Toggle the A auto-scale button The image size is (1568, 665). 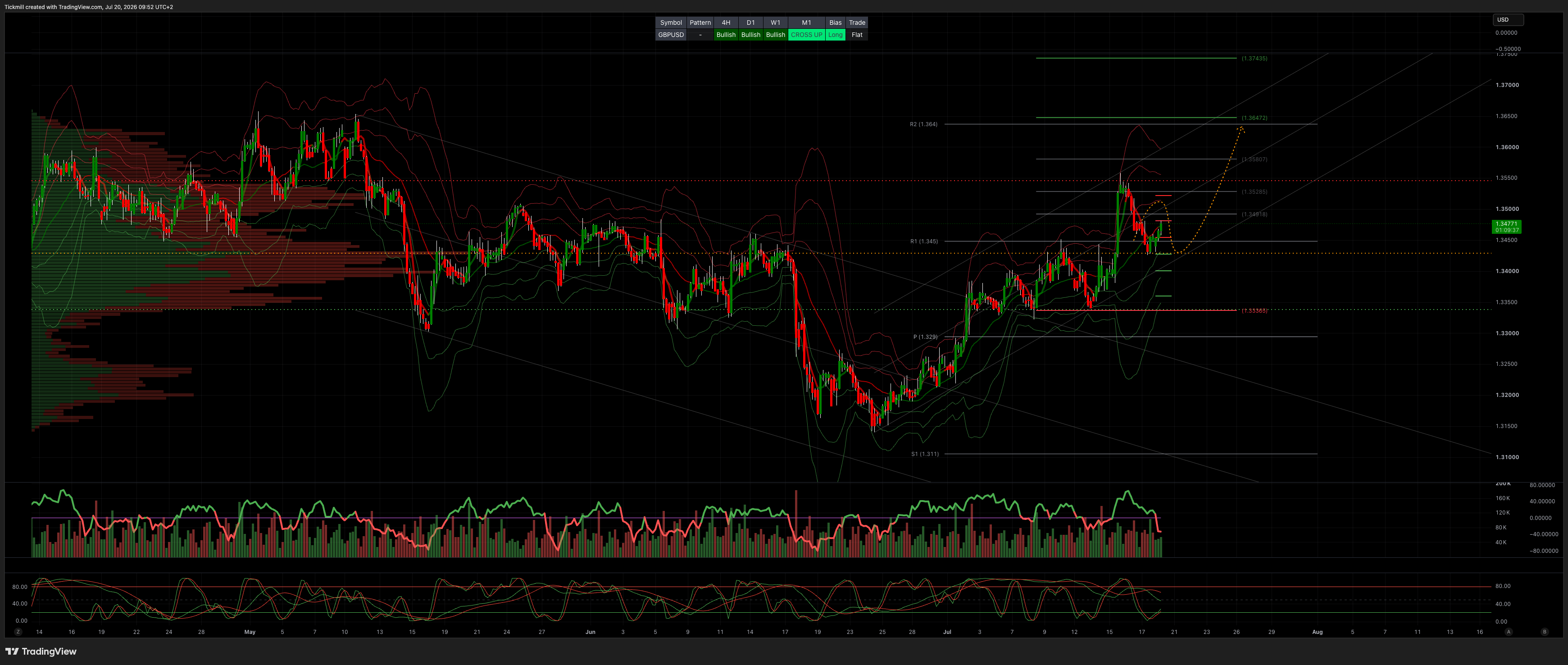pyautogui.click(x=1509, y=632)
